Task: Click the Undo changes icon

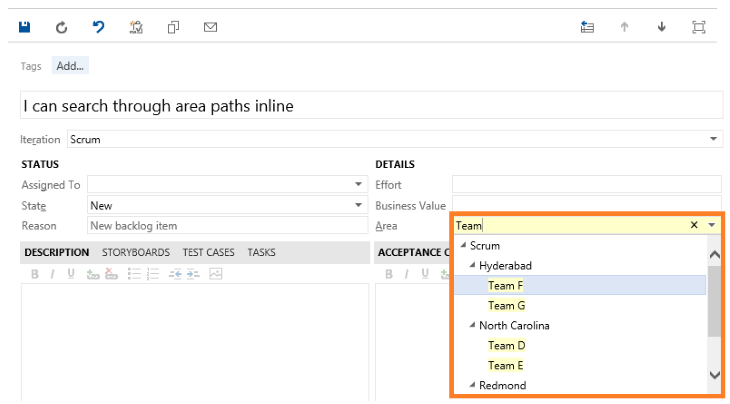Action: 98,28
